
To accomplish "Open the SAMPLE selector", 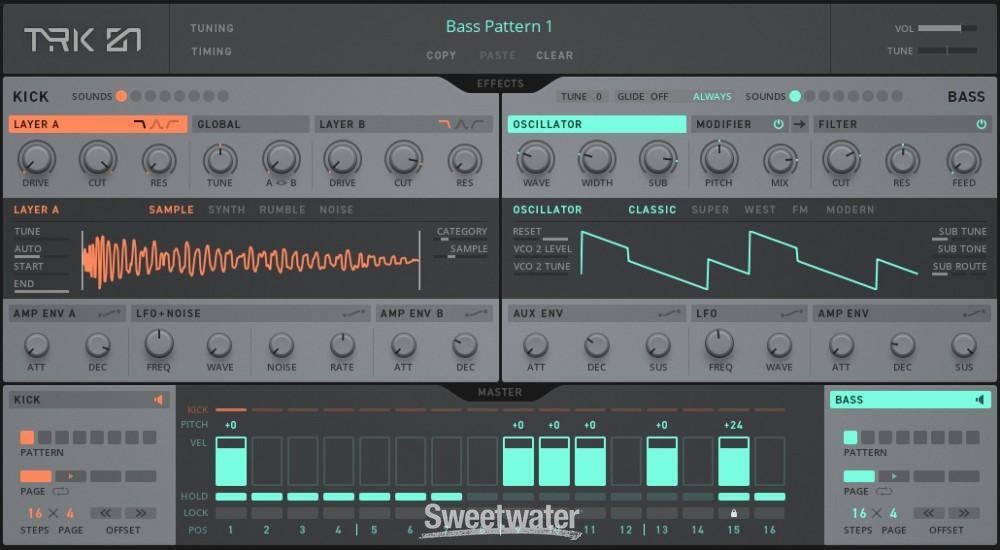I will (469, 249).
